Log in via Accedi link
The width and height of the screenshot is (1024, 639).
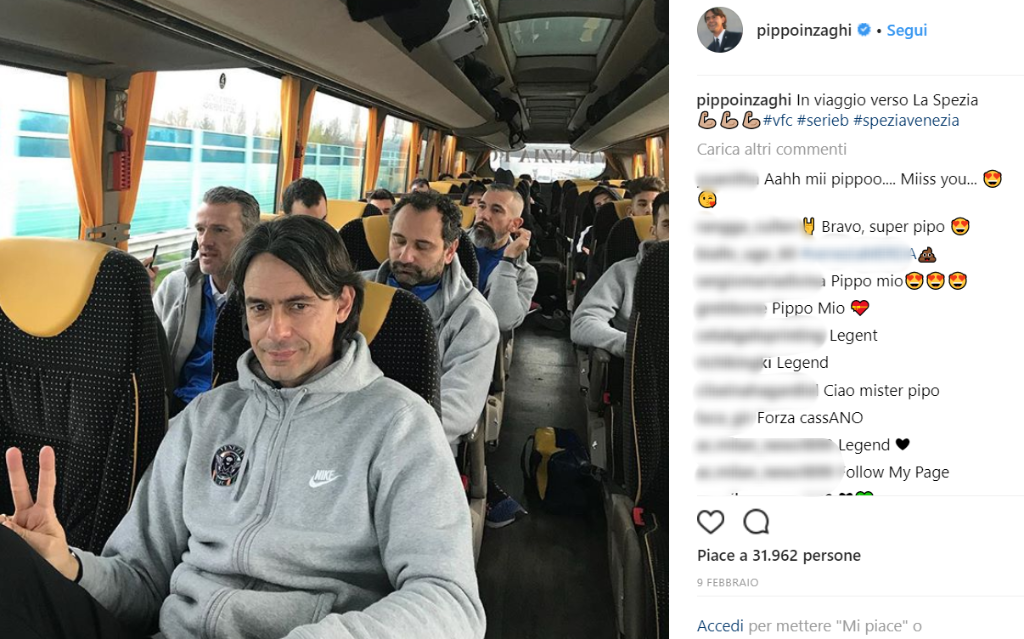click(x=720, y=626)
